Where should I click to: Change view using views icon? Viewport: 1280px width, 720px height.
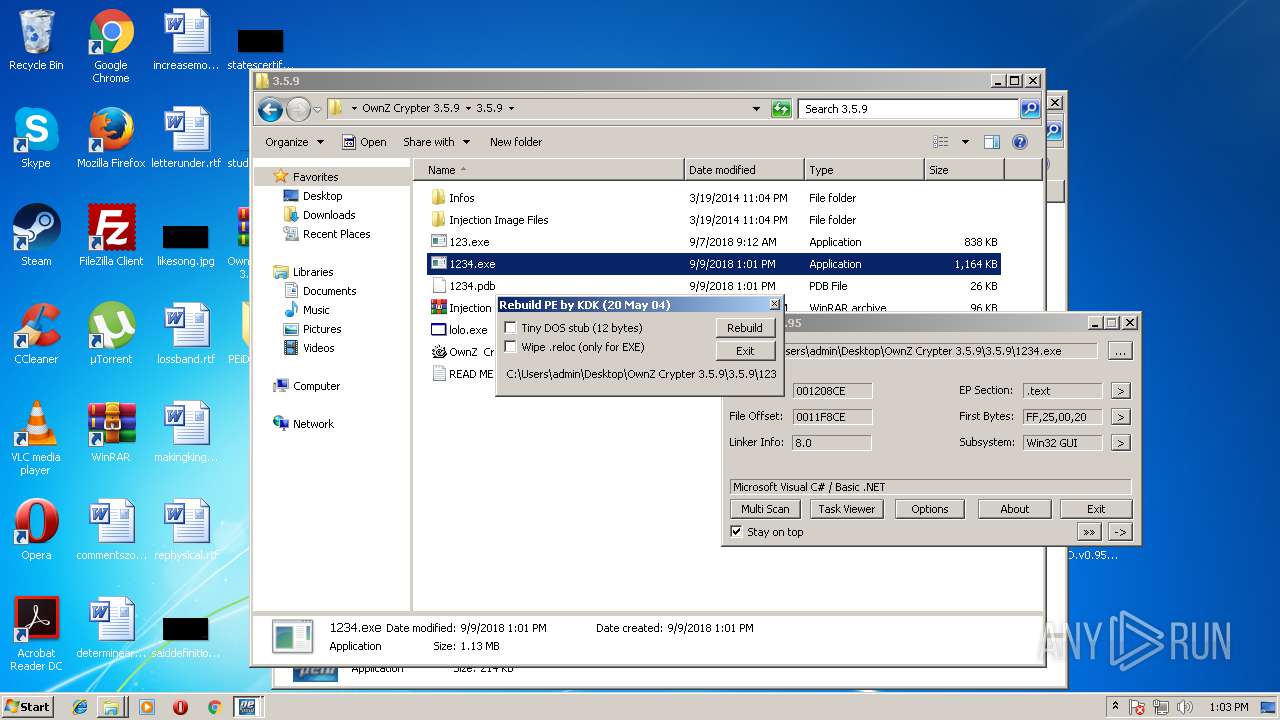[940, 142]
